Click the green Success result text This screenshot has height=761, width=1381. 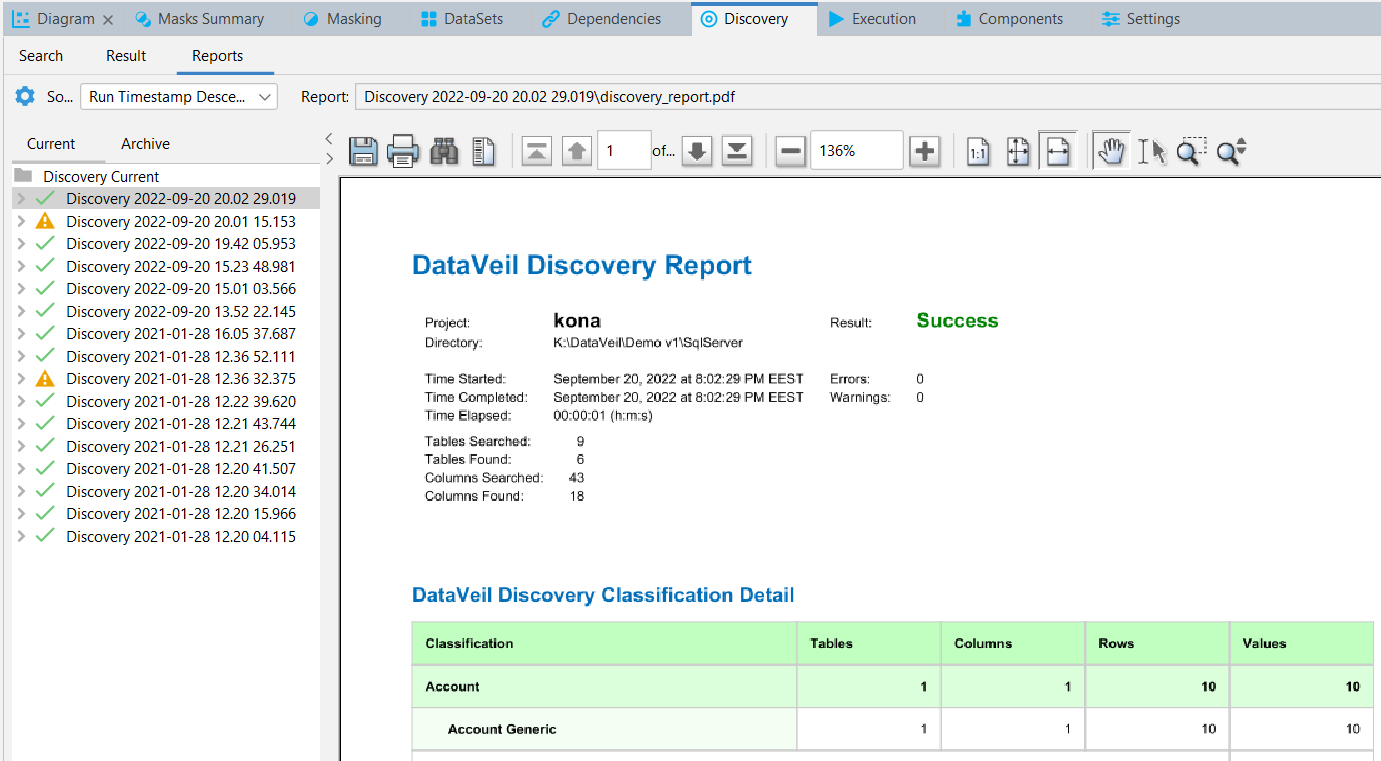coord(957,321)
